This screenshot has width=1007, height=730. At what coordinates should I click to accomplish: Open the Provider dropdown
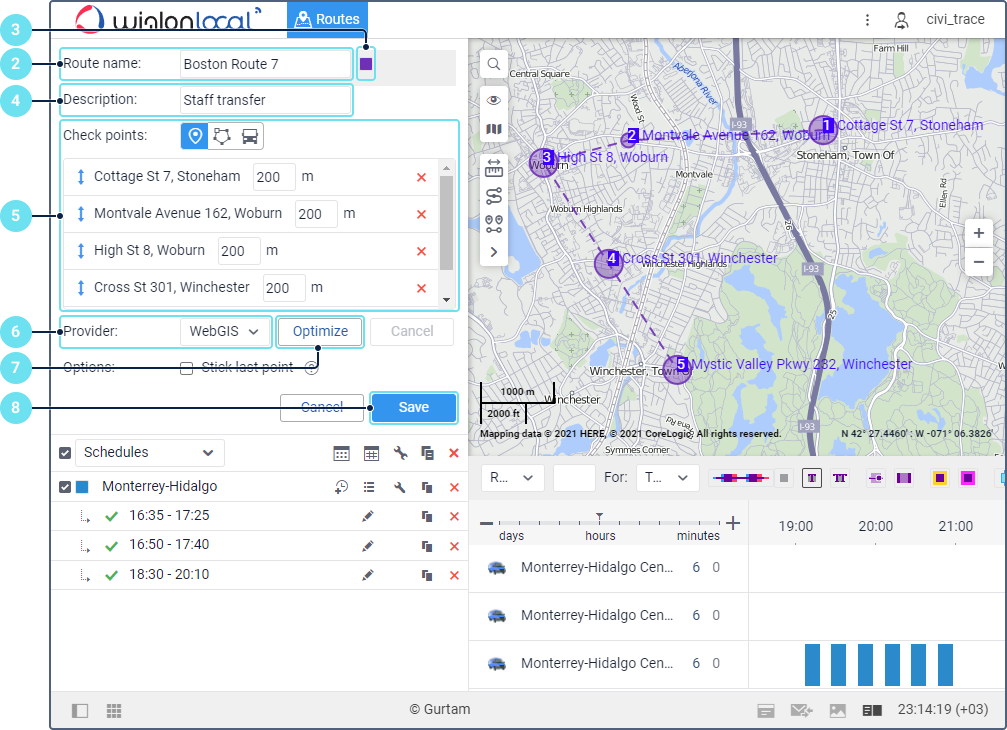pyautogui.click(x=225, y=332)
